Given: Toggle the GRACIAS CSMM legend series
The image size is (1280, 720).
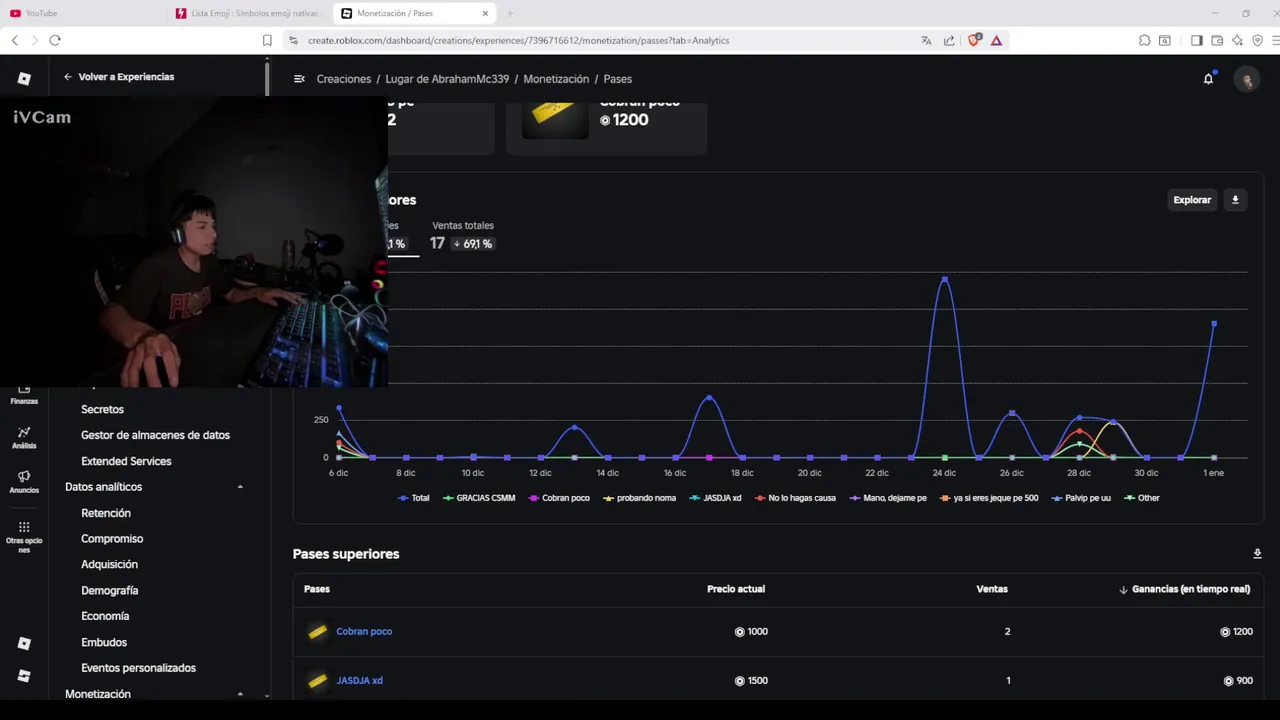Looking at the screenshot, I should pyautogui.click(x=479, y=498).
